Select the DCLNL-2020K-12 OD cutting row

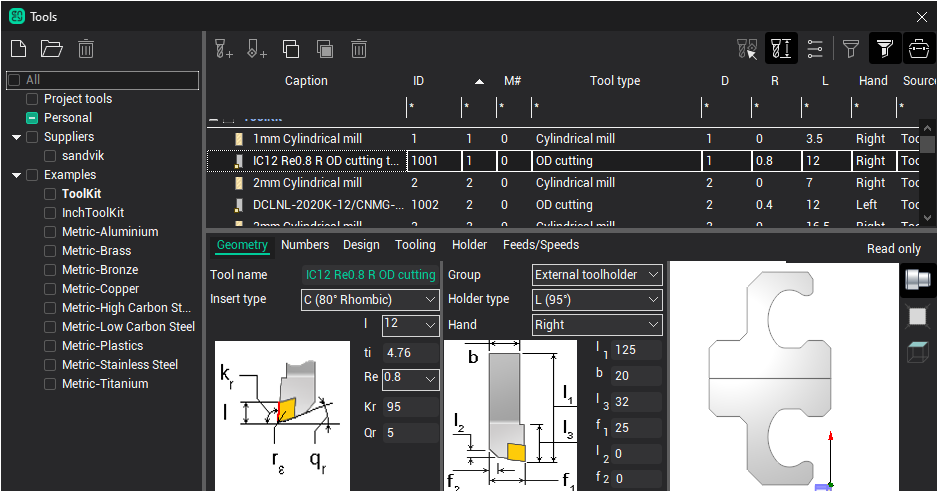[320, 205]
